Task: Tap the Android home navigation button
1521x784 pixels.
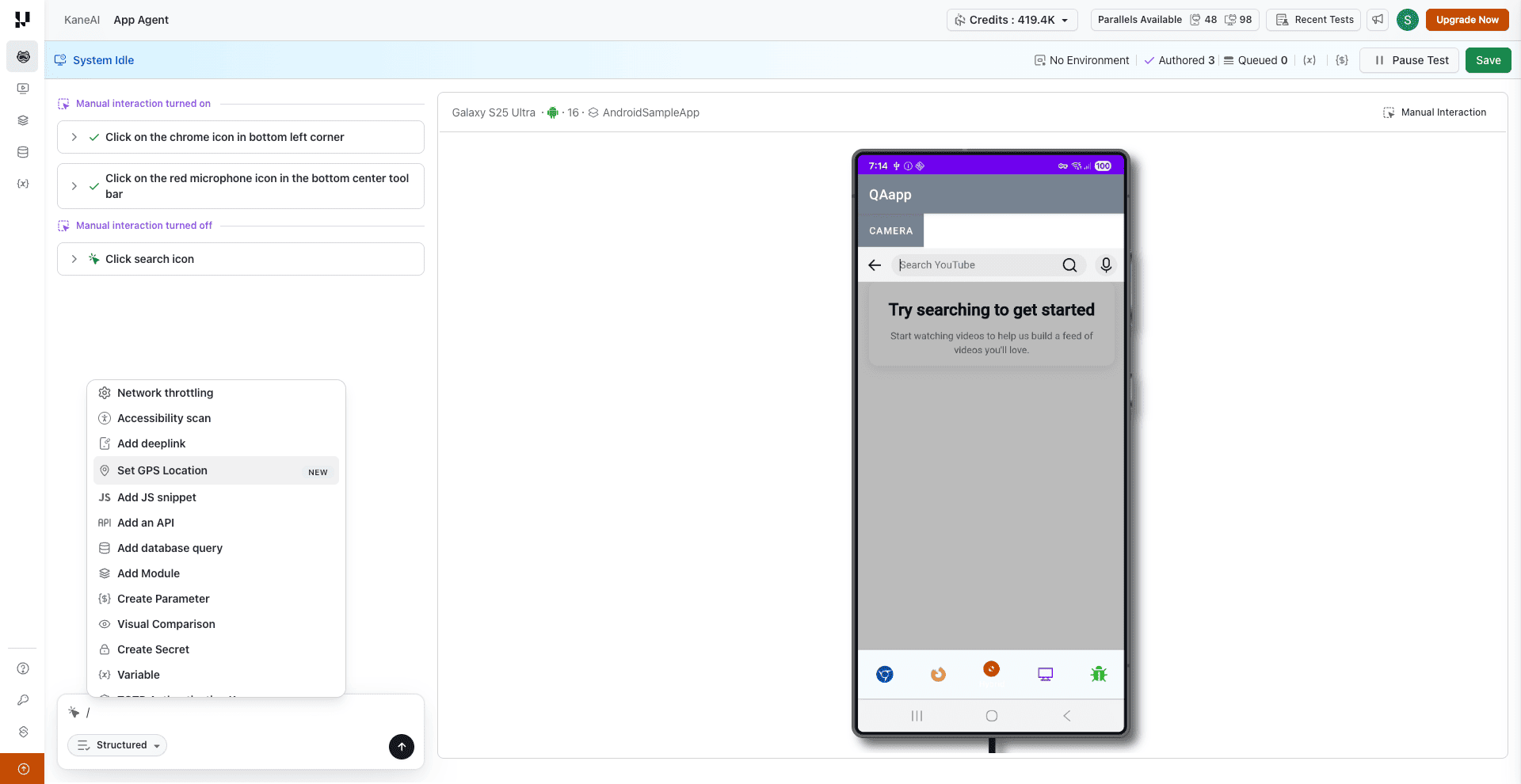Action: pos(991,716)
